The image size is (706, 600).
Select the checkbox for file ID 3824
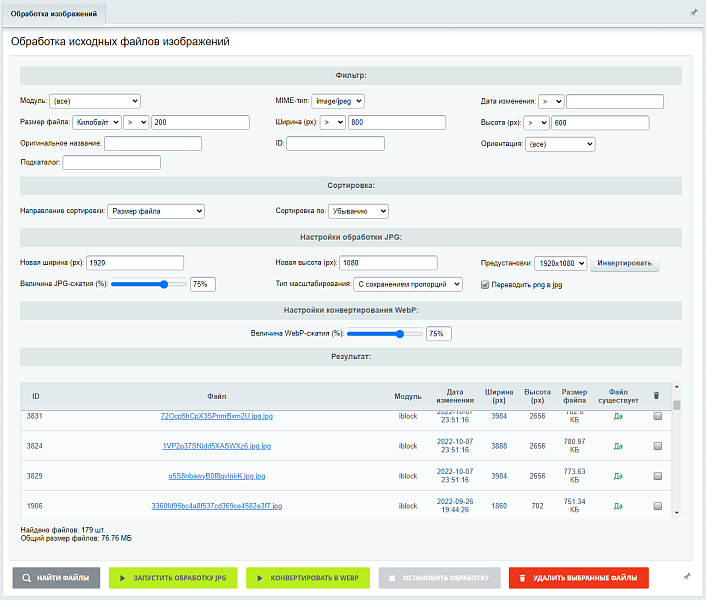pyautogui.click(x=657, y=446)
